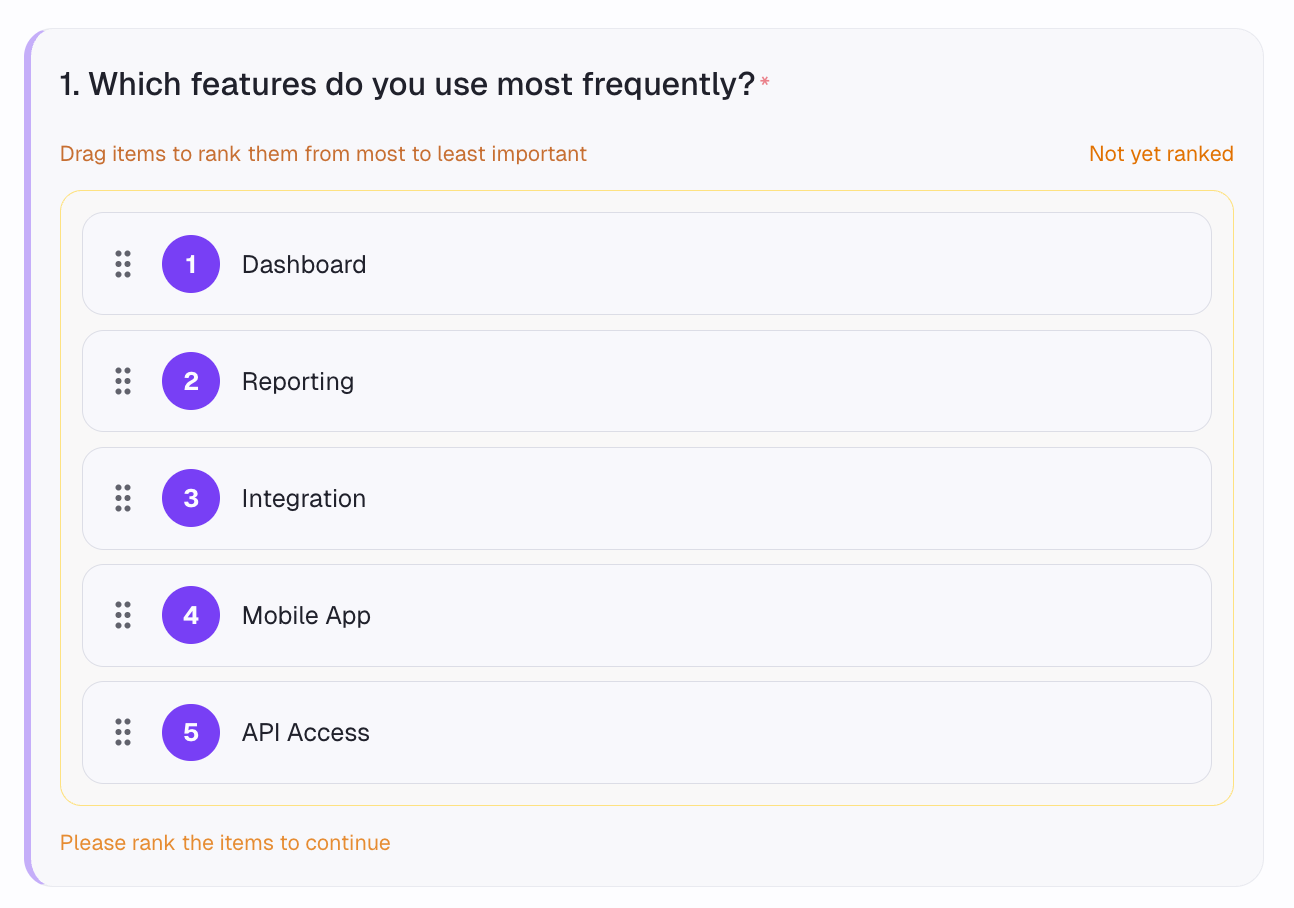The height and width of the screenshot is (908, 1294).
Task: Click rank badge numbered 2 on Reporting
Action: pyautogui.click(x=190, y=381)
